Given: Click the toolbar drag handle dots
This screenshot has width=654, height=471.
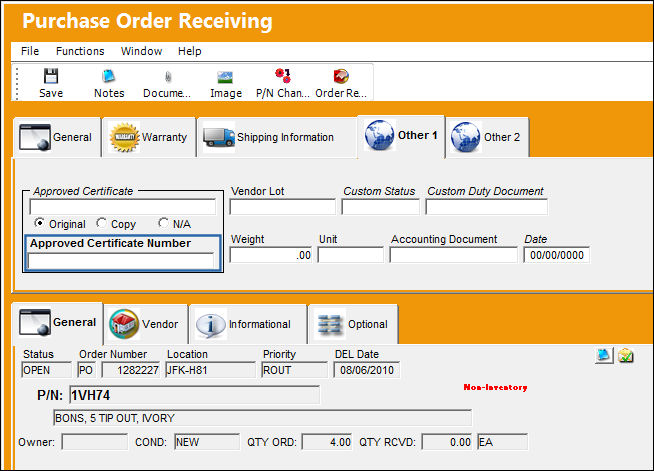Looking at the screenshot, I should tap(17, 83).
